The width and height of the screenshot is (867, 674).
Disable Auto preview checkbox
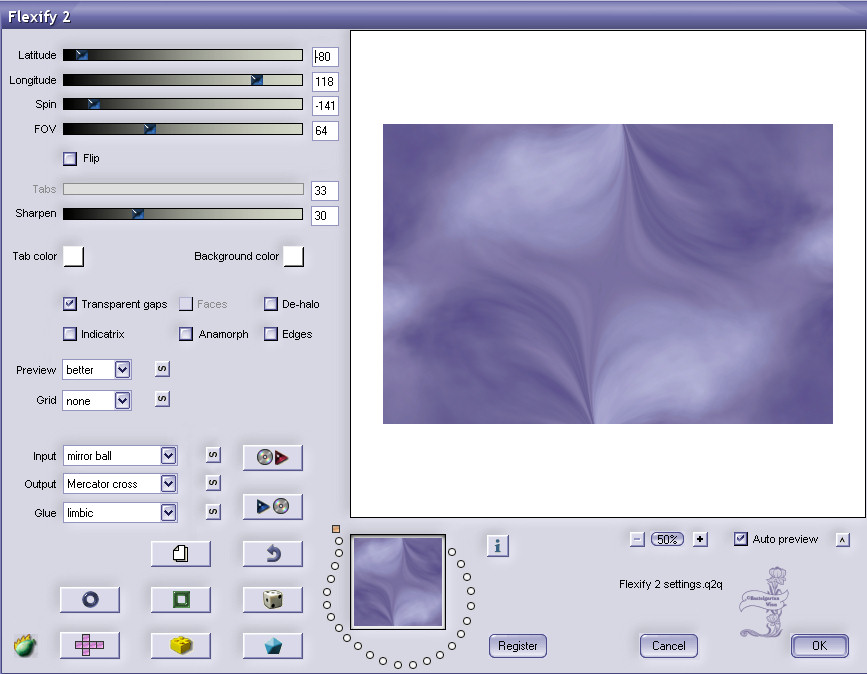tap(741, 539)
